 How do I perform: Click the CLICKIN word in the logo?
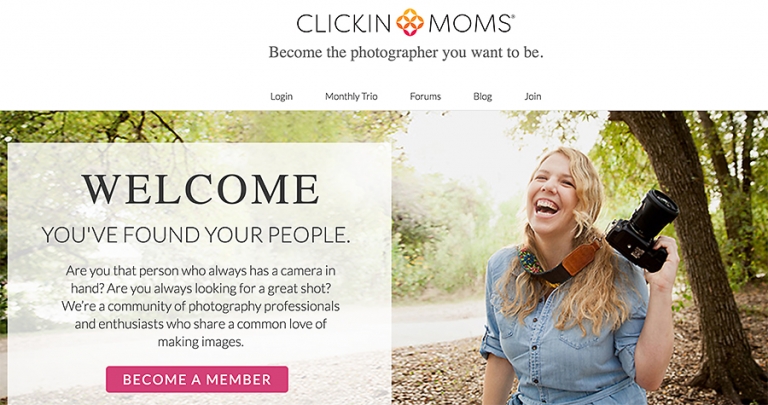pyautogui.click(x=343, y=24)
